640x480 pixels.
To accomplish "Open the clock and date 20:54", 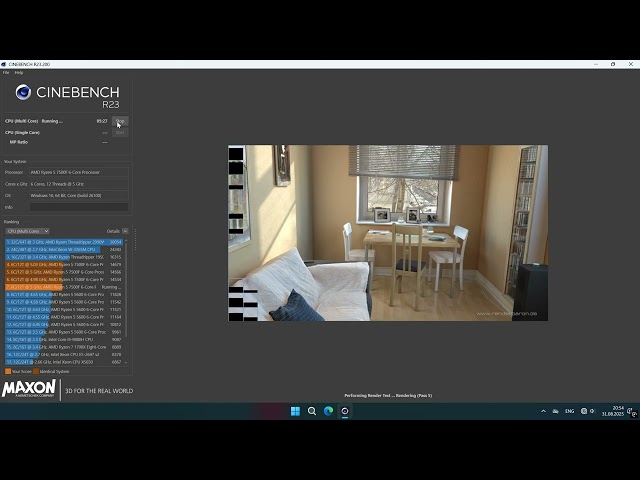I will pyautogui.click(x=613, y=411).
